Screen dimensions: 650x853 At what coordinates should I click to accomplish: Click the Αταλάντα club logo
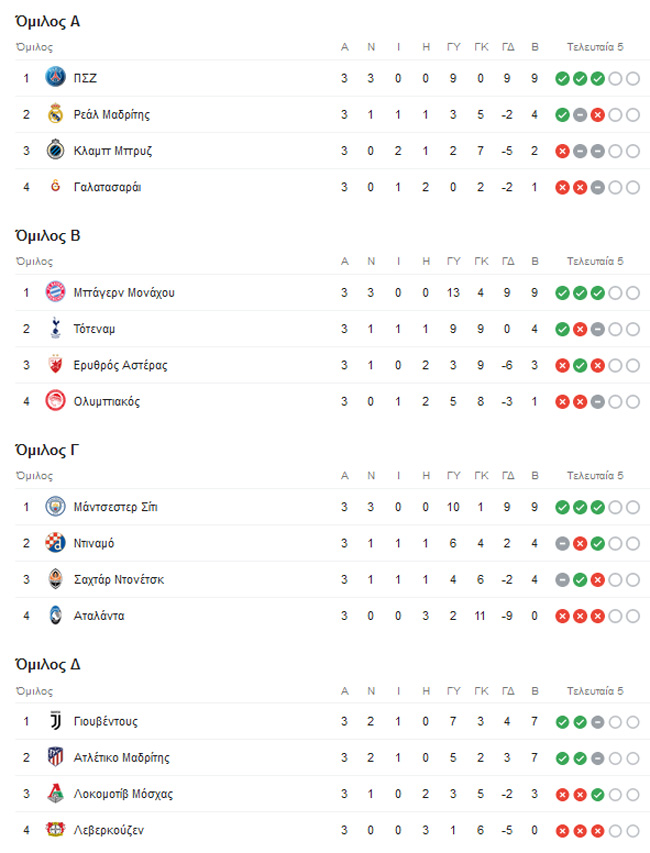(55, 615)
